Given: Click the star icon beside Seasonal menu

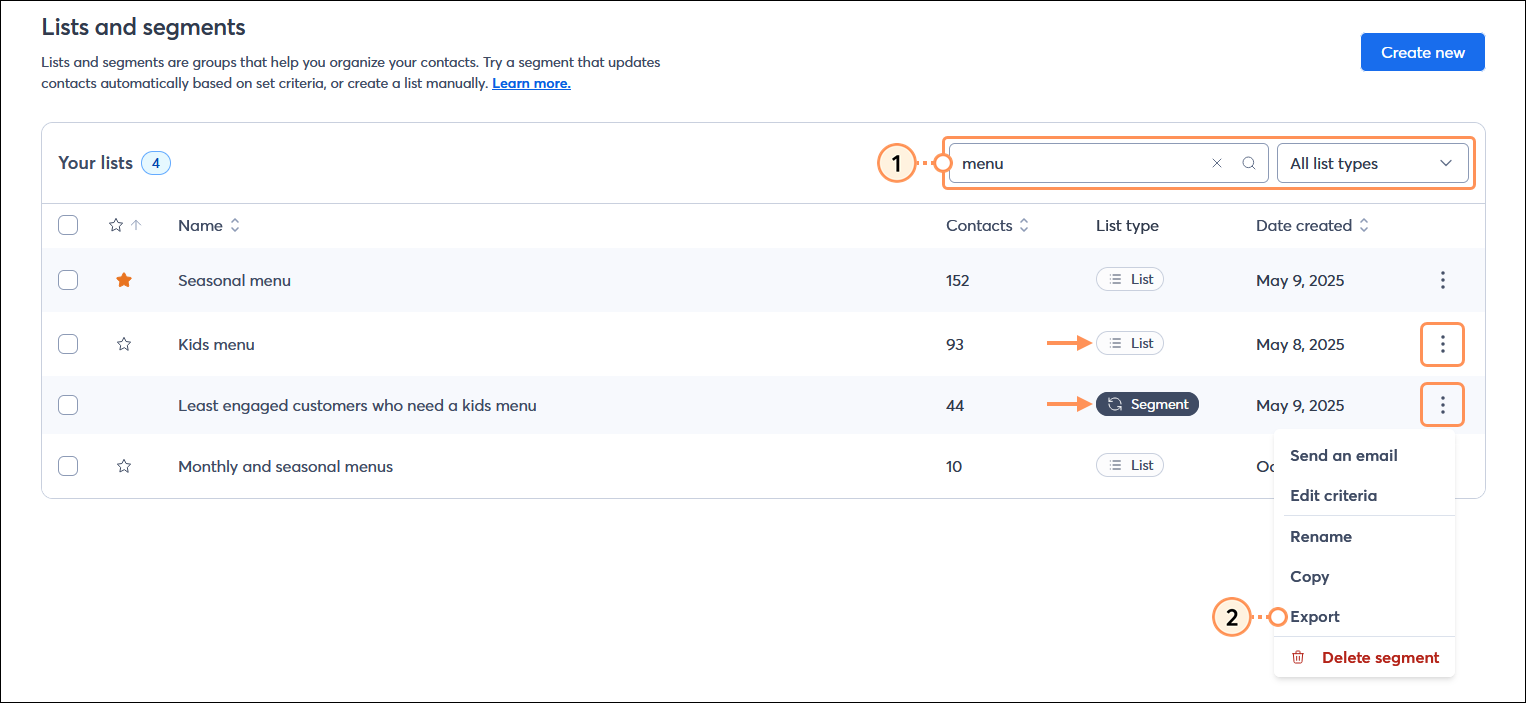Looking at the screenshot, I should (124, 280).
